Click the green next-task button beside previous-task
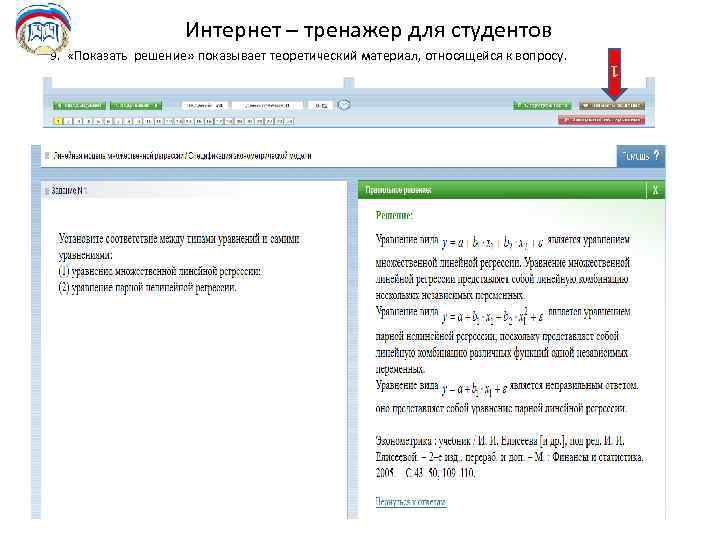 coord(136,106)
